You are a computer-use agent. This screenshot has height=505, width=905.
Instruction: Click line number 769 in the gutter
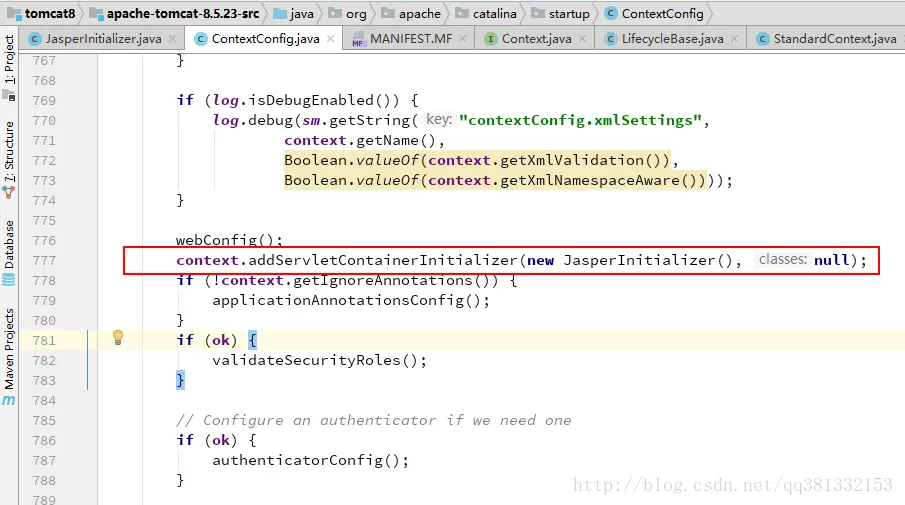coord(44,100)
